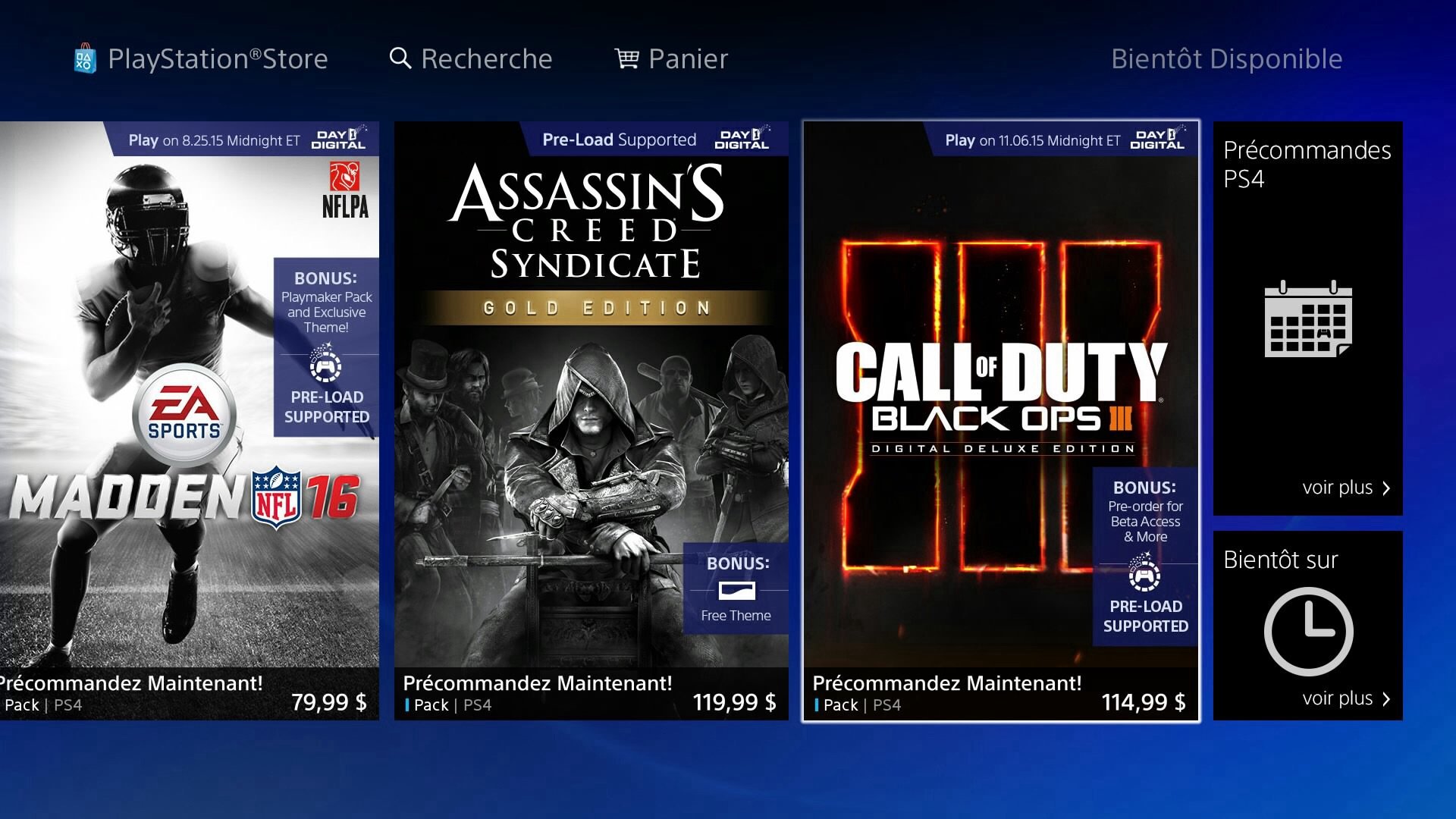Click the 79,99 $ price
The width and height of the screenshot is (1456, 819).
329,702
